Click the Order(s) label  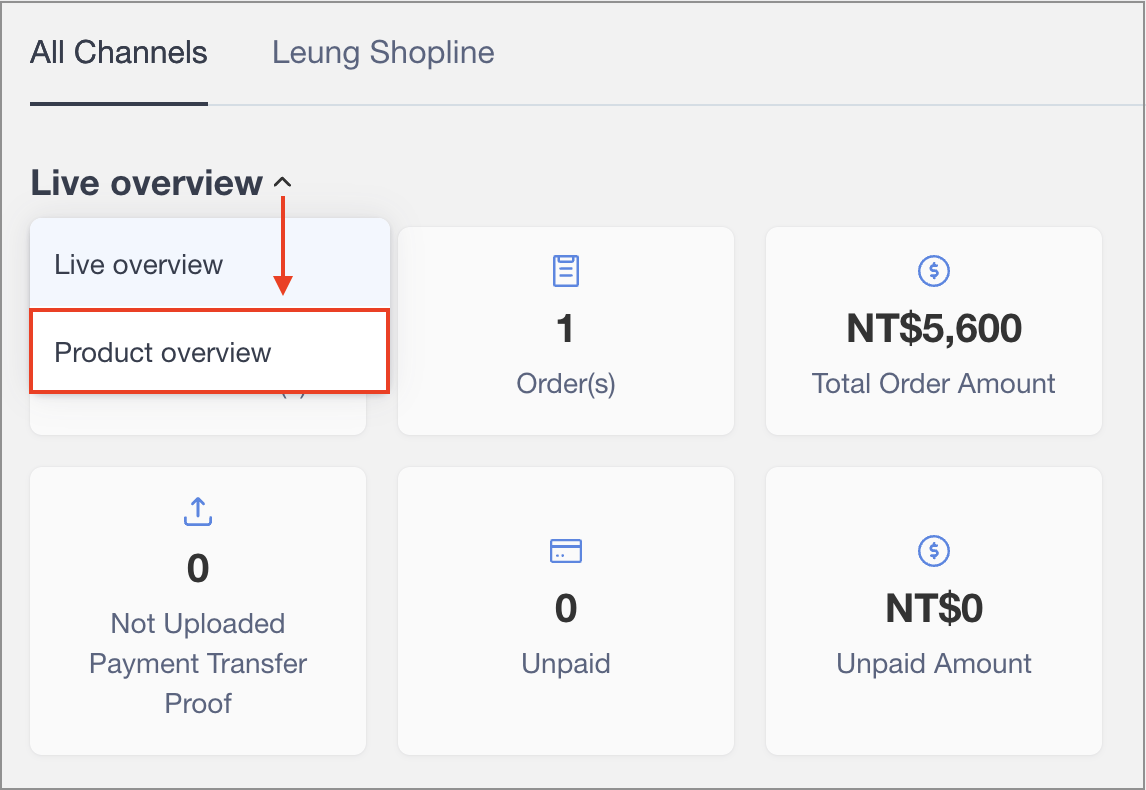566,384
